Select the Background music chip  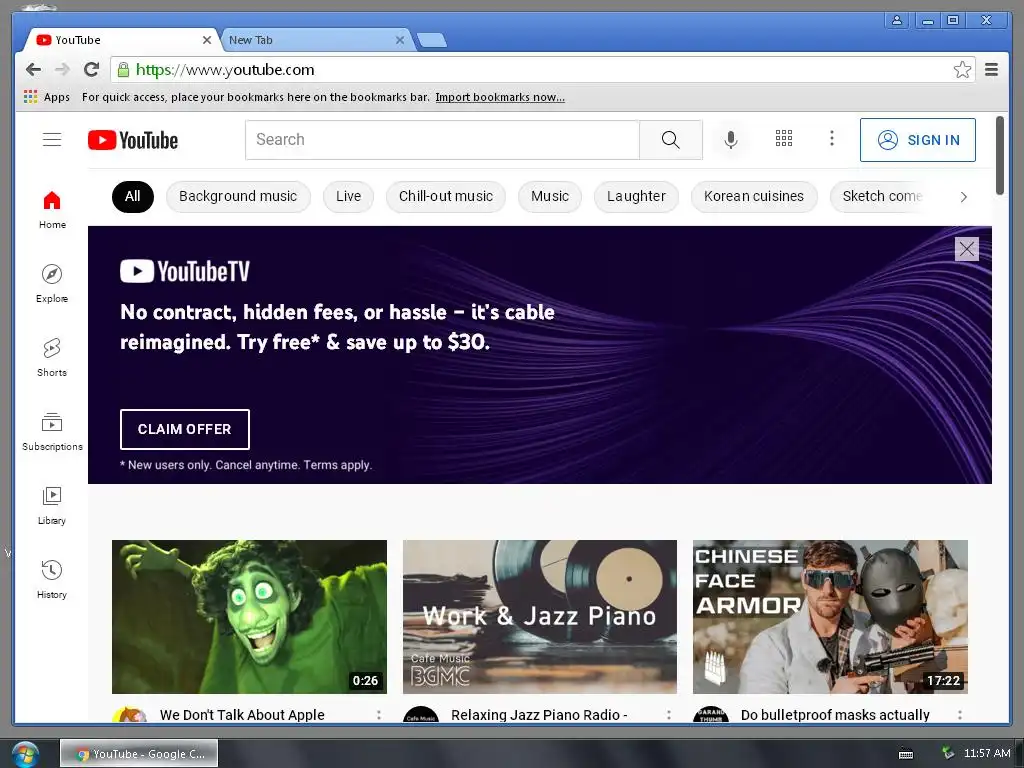(x=238, y=197)
